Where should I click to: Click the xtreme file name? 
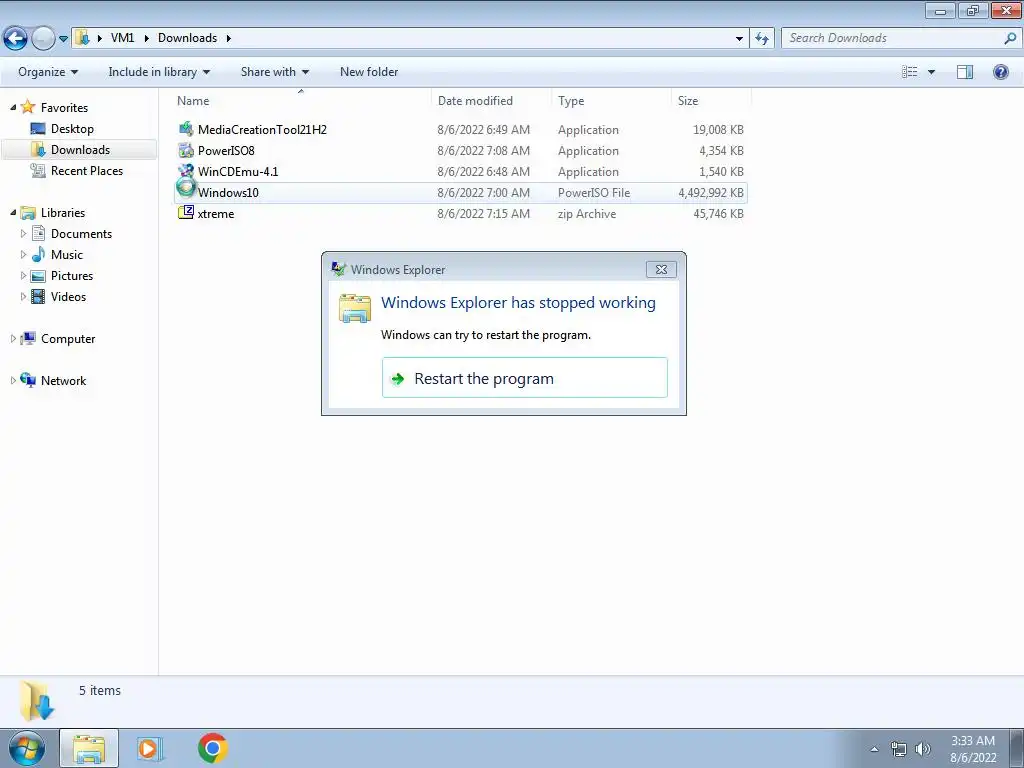coord(216,214)
